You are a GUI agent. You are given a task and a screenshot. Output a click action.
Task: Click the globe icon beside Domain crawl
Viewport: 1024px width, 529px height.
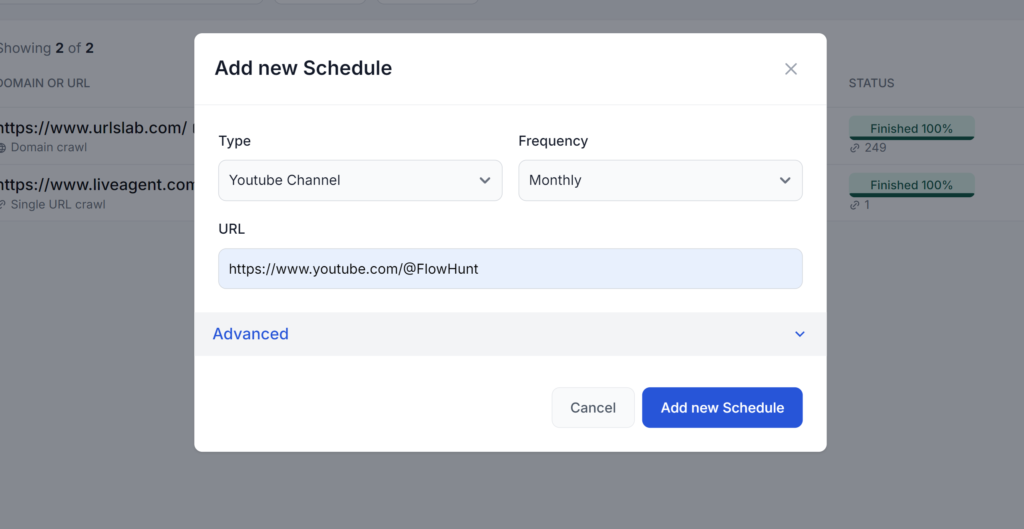pyautogui.click(x=3, y=148)
